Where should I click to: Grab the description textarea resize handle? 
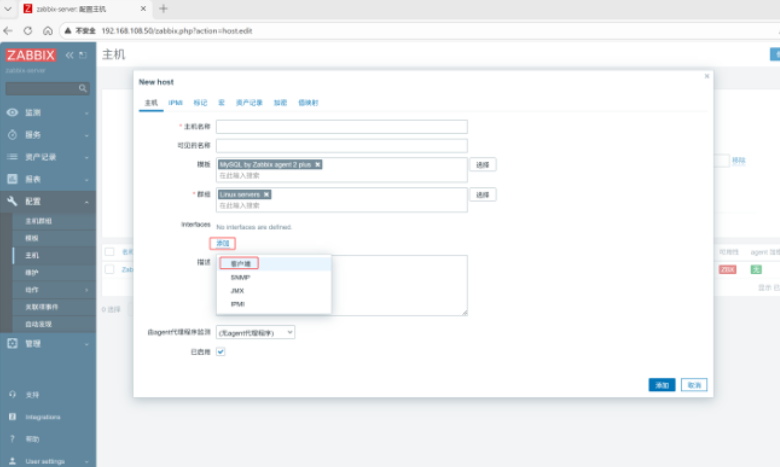[465, 312]
